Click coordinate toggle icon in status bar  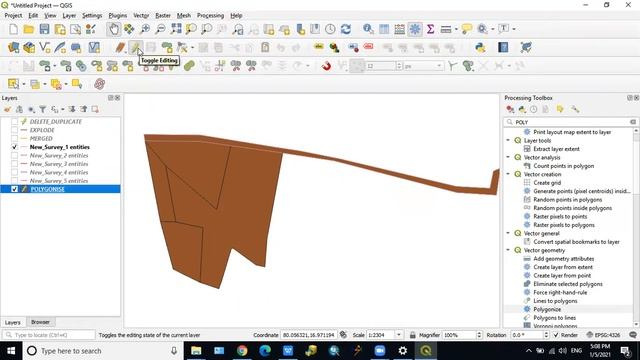point(343,335)
